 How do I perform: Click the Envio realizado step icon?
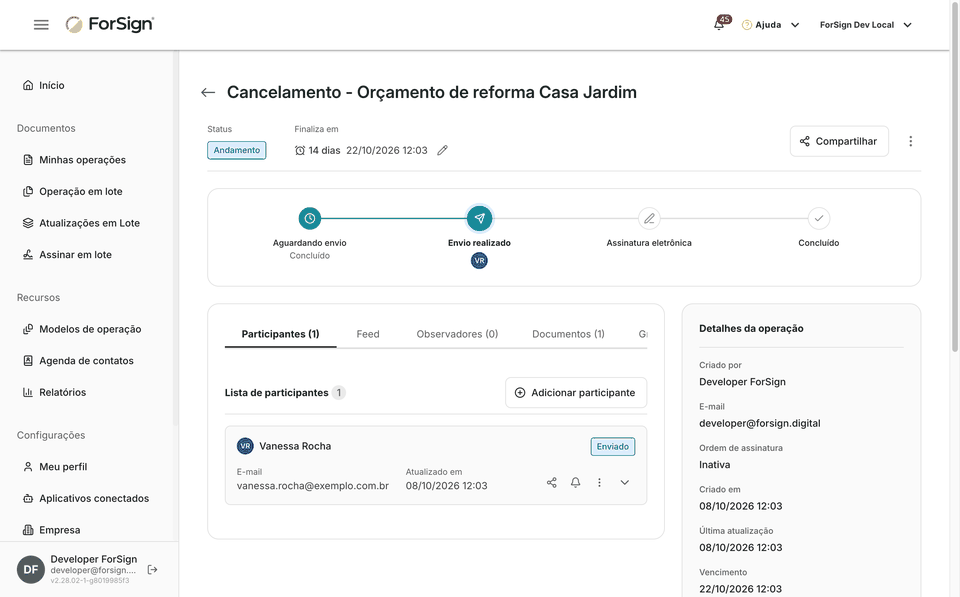[479, 218]
